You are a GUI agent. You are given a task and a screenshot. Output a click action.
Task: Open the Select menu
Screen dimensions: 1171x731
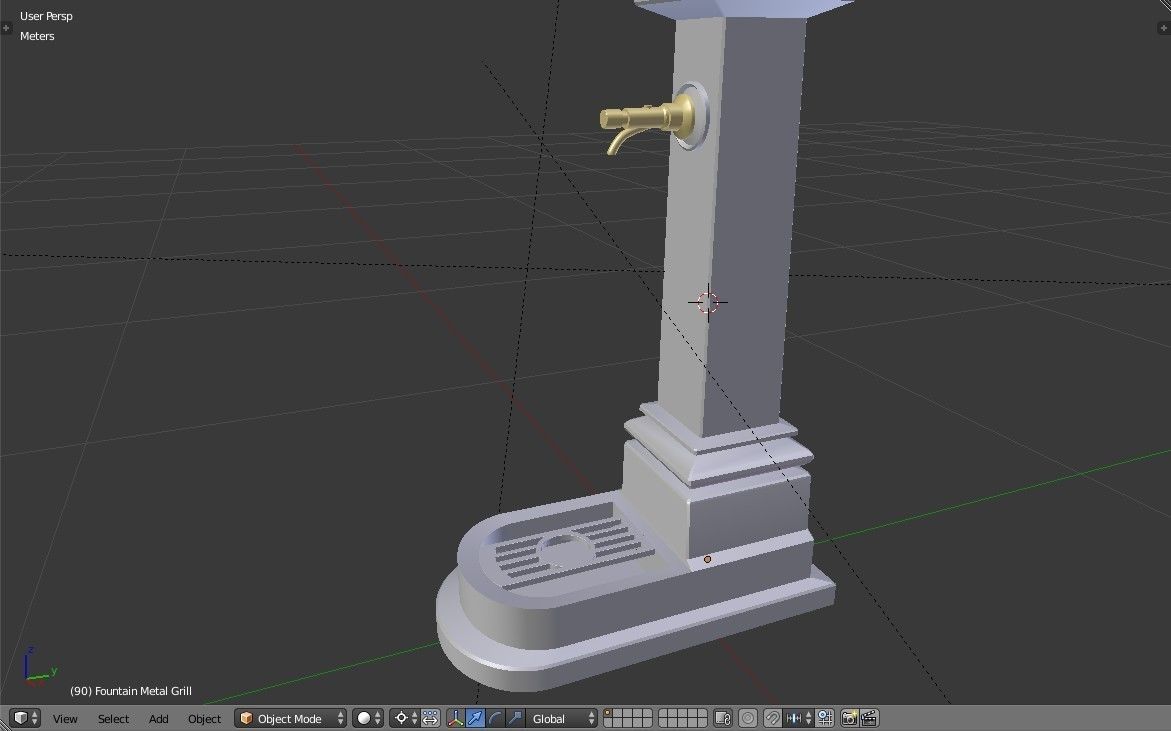pyautogui.click(x=113, y=718)
